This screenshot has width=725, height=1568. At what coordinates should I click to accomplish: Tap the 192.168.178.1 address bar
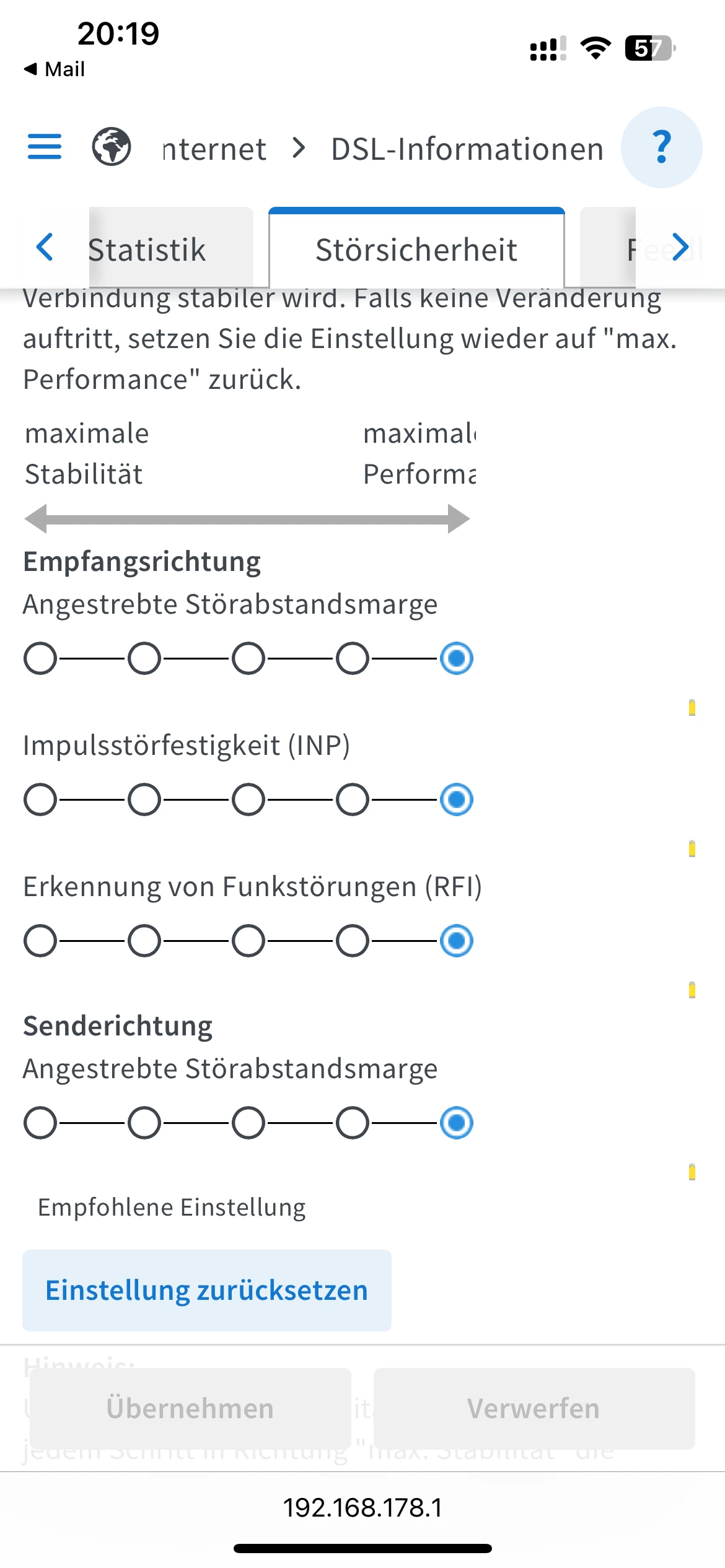pos(362,1507)
